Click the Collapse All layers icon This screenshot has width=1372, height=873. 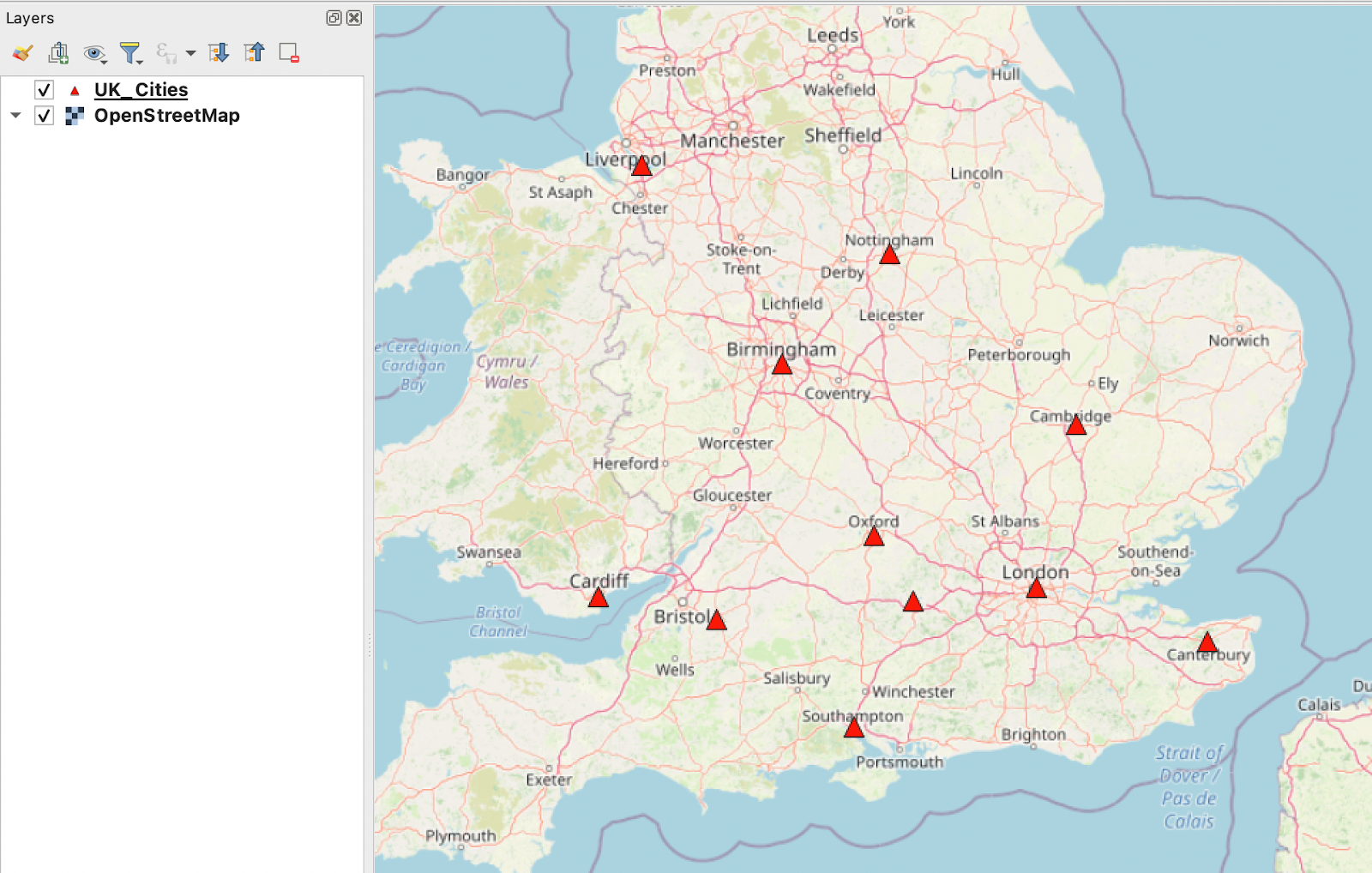click(x=254, y=53)
